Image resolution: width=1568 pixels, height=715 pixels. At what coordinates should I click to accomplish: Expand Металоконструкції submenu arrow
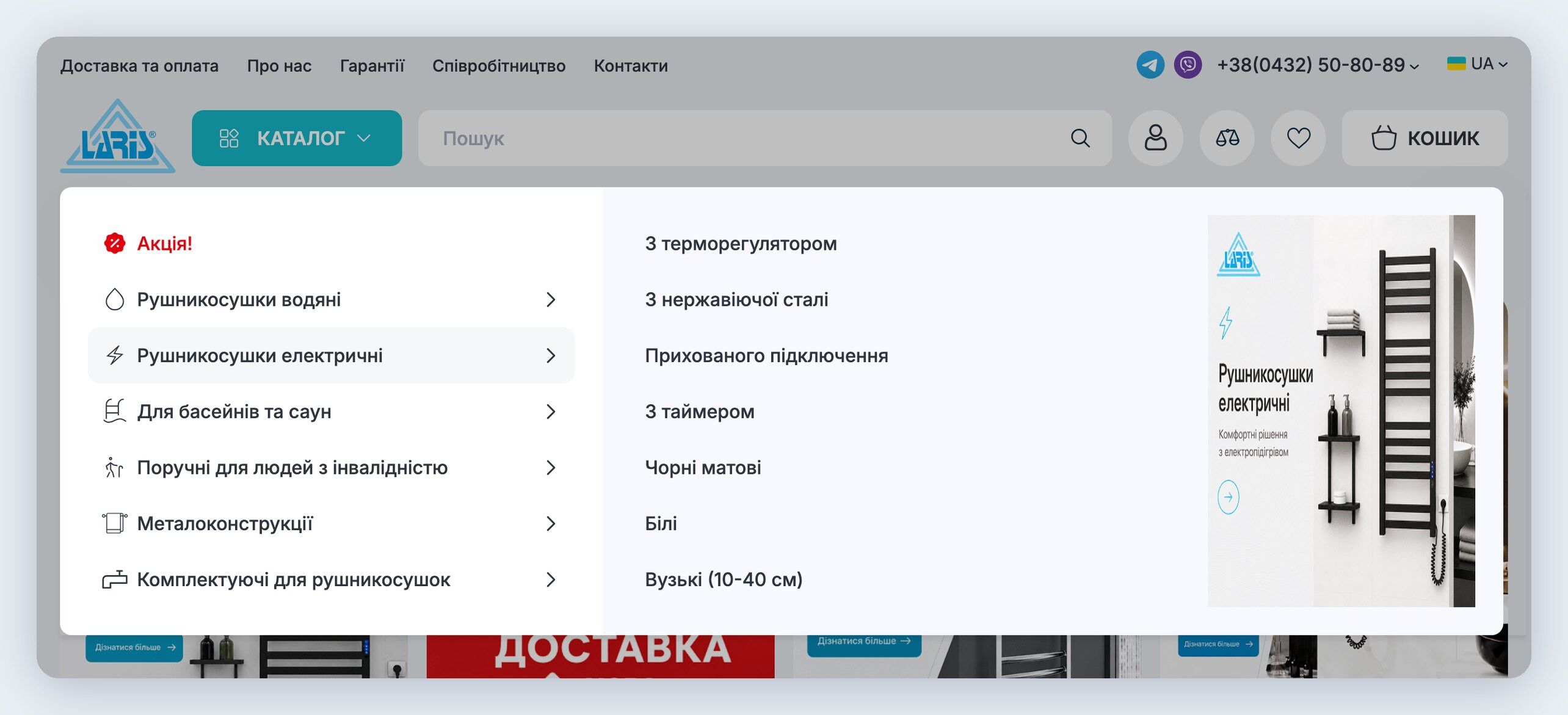click(x=551, y=523)
